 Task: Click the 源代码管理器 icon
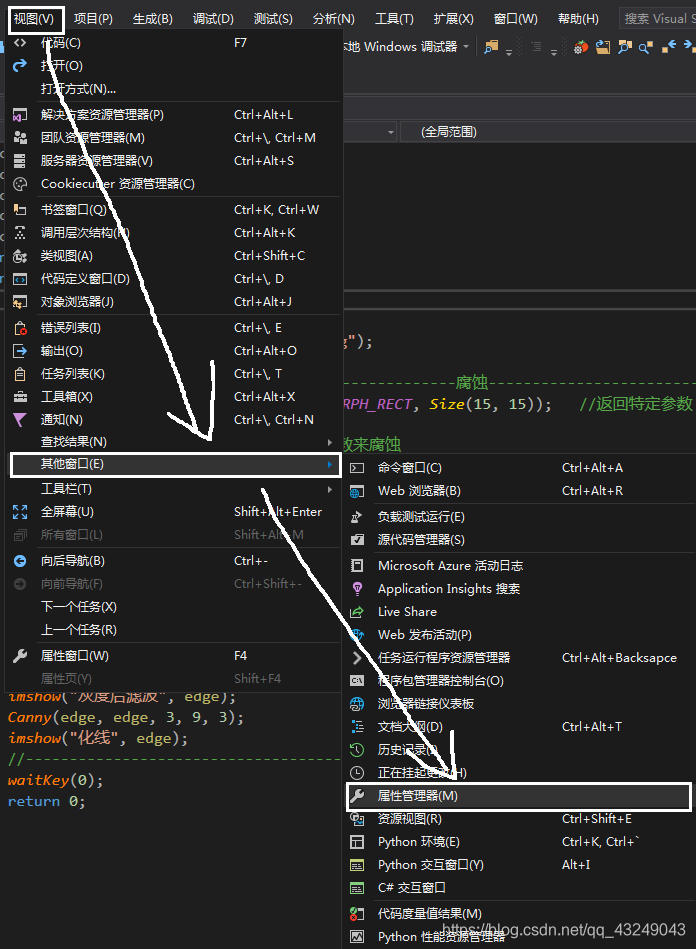click(357, 539)
